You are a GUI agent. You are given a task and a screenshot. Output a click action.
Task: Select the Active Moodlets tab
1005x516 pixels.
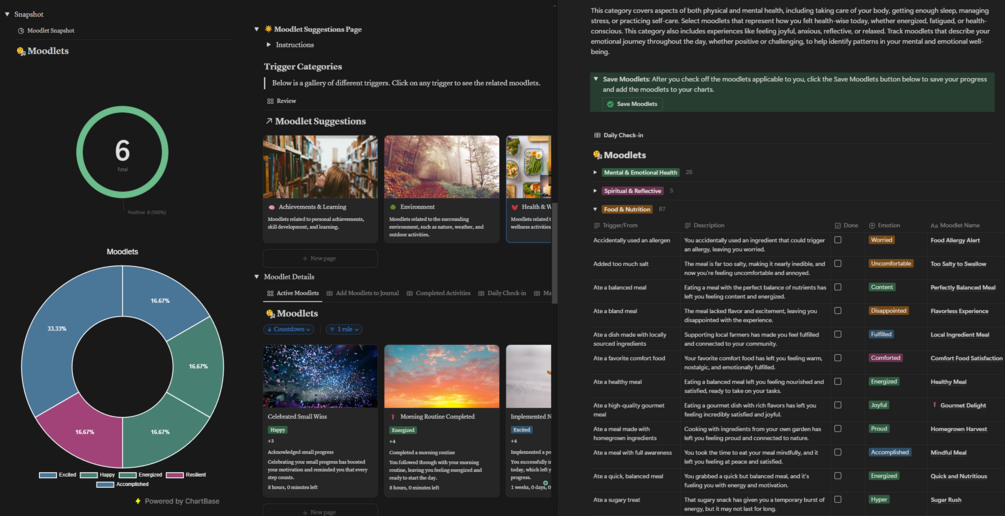(x=292, y=293)
